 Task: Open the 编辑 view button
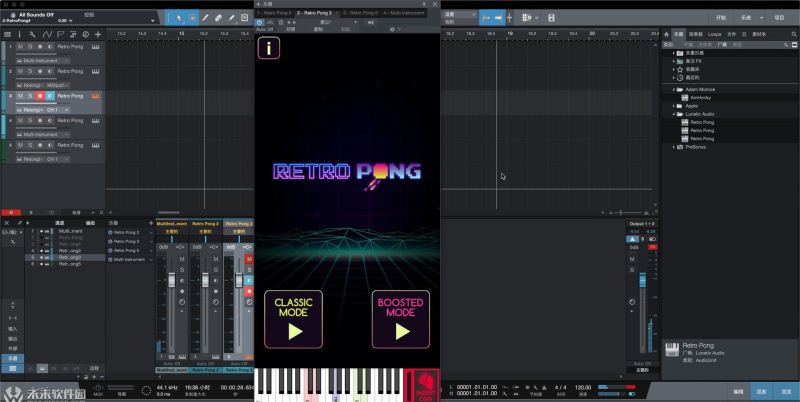click(x=738, y=391)
